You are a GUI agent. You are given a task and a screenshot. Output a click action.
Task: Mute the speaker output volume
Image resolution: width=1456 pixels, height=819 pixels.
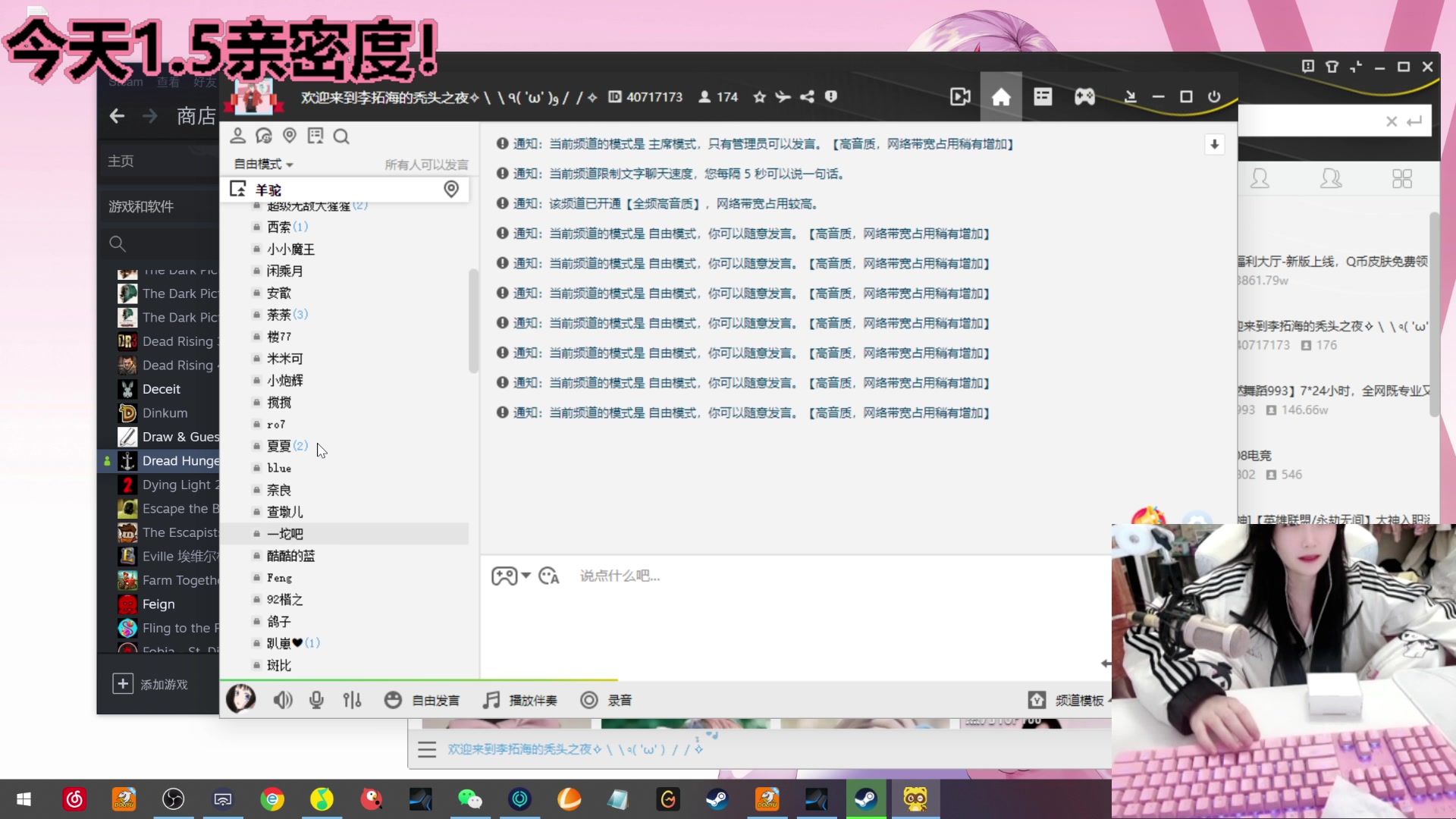click(x=282, y=699)
